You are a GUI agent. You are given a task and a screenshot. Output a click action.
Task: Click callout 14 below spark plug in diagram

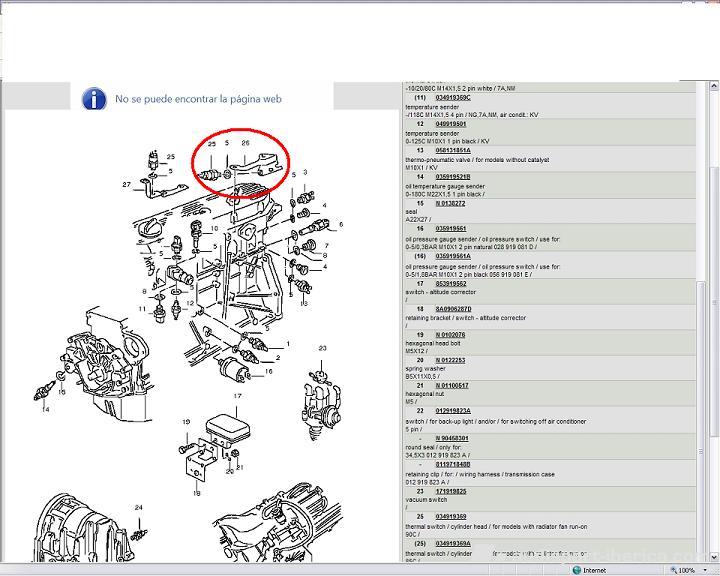click(45, 409)
